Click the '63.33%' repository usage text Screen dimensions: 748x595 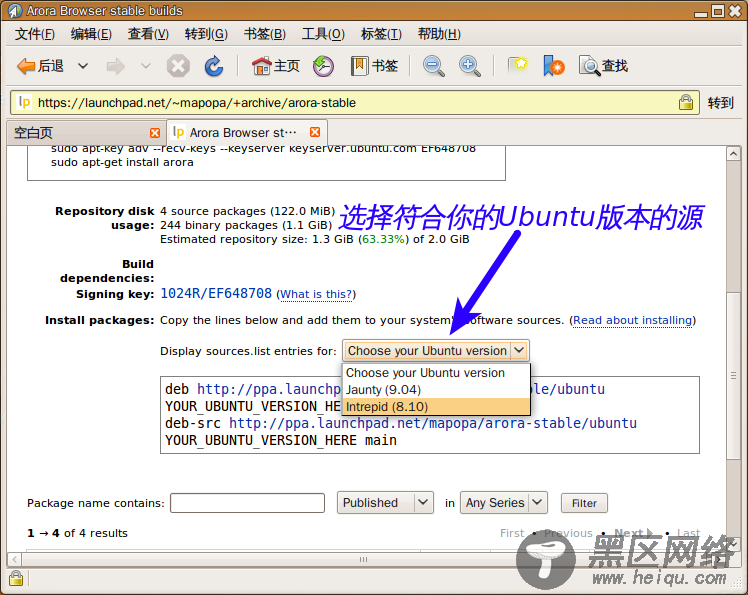pos(383,239)
